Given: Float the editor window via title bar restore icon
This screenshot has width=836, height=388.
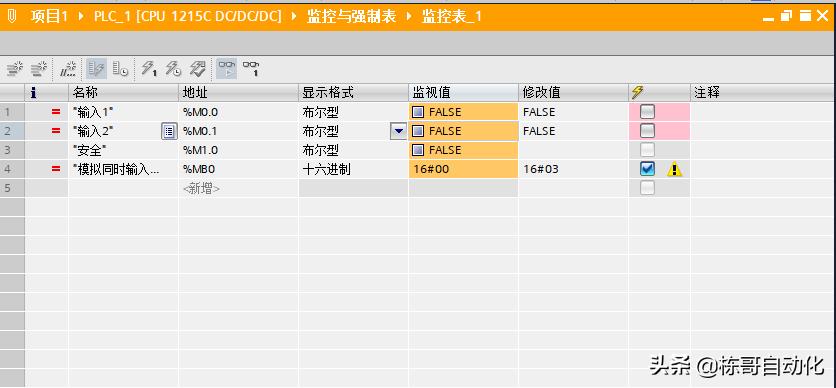Looking at the screenshot, I should coord(787,17).
